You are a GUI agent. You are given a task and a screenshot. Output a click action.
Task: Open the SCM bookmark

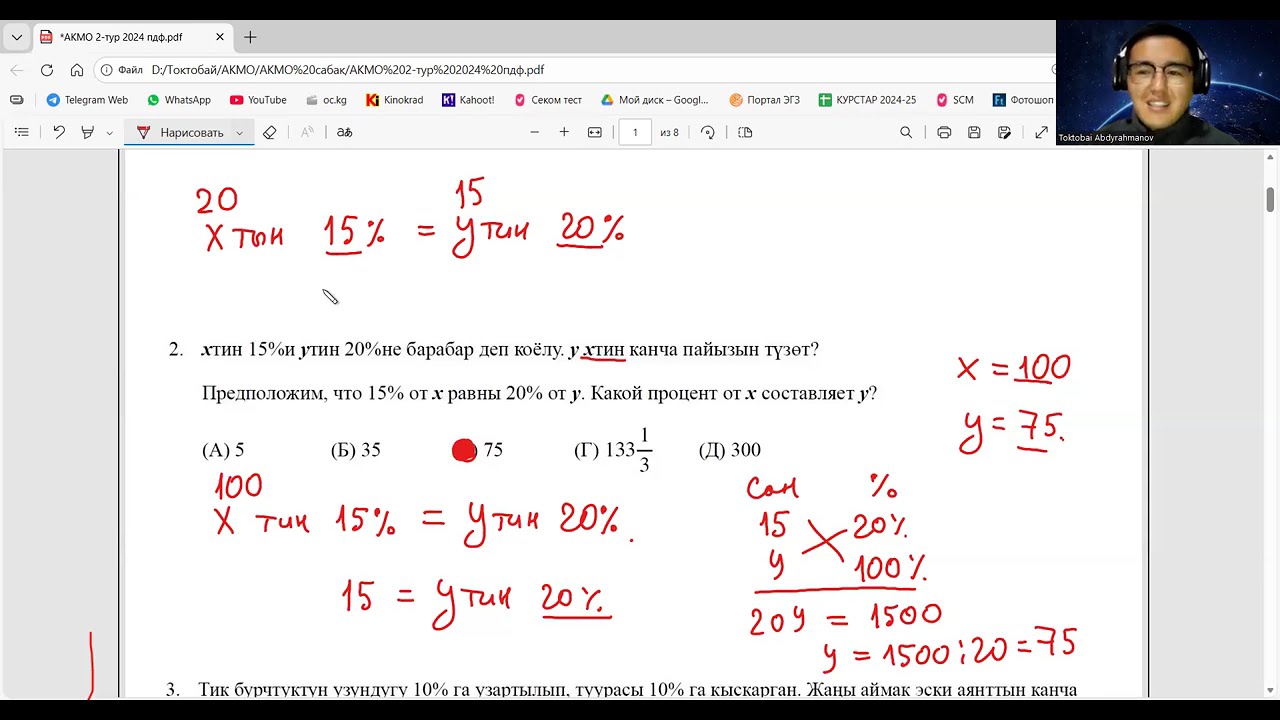955,100
